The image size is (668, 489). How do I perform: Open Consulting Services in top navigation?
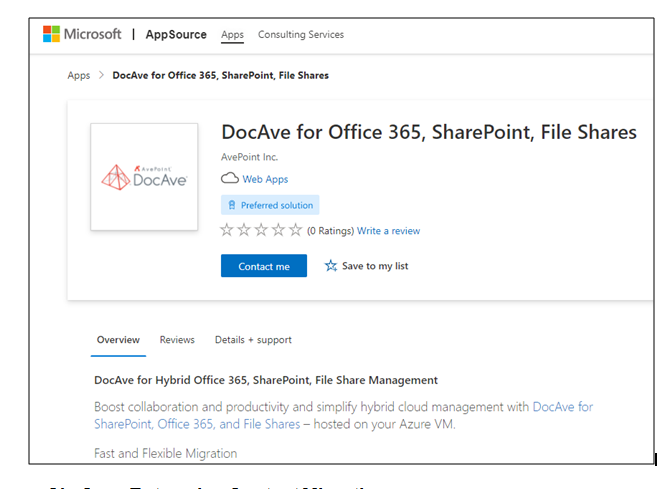(301, 35)
